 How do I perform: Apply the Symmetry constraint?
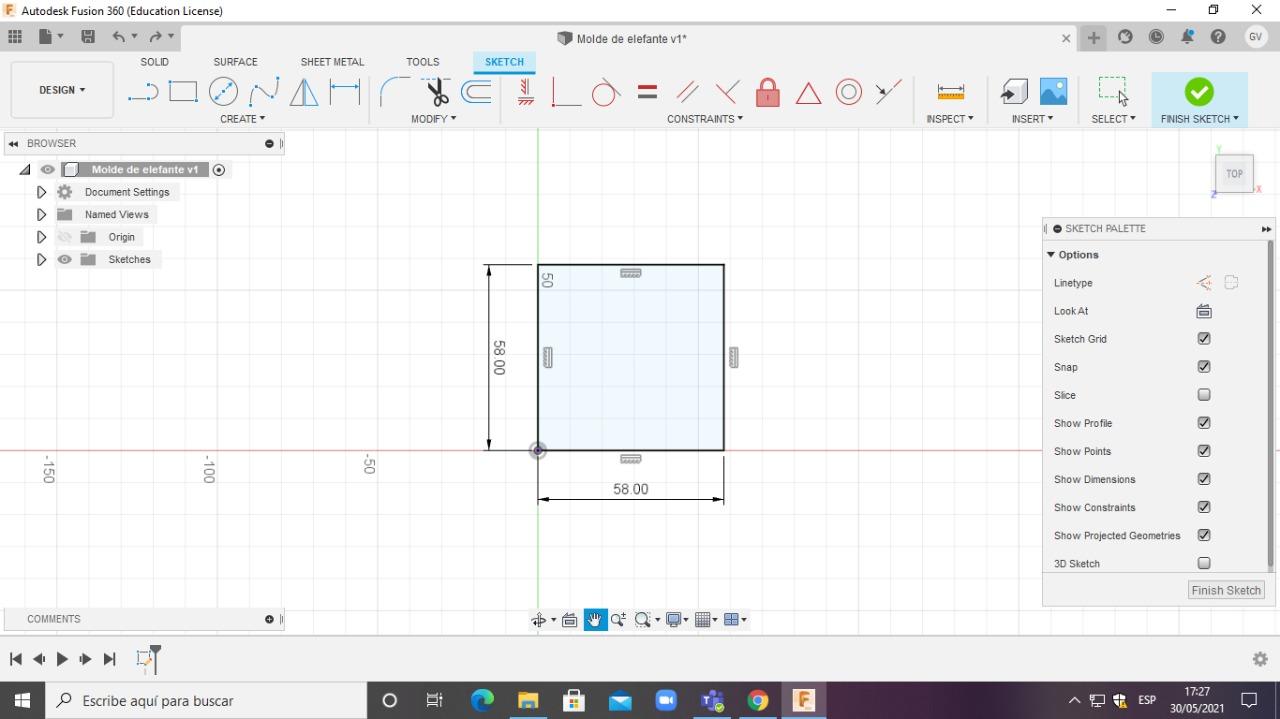coord(888,92)
